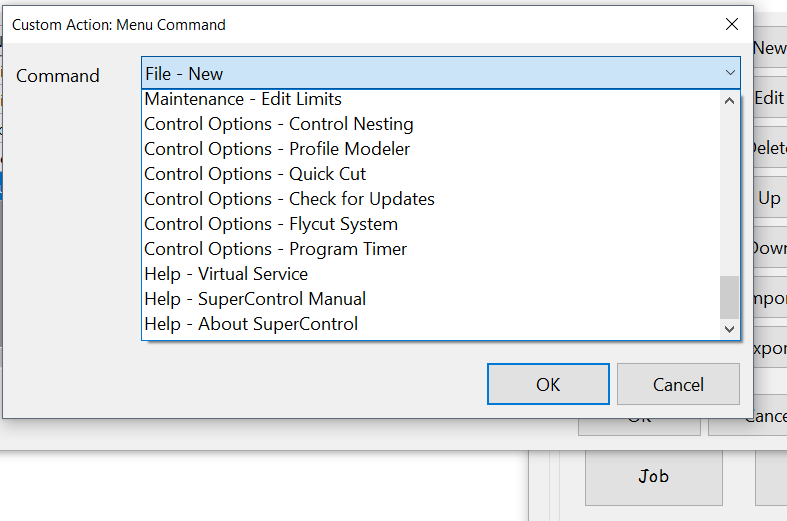Select Control Options - Profile Modeler entry
The width and height of the screenshot is (787, 521).
tap(431, 149)
